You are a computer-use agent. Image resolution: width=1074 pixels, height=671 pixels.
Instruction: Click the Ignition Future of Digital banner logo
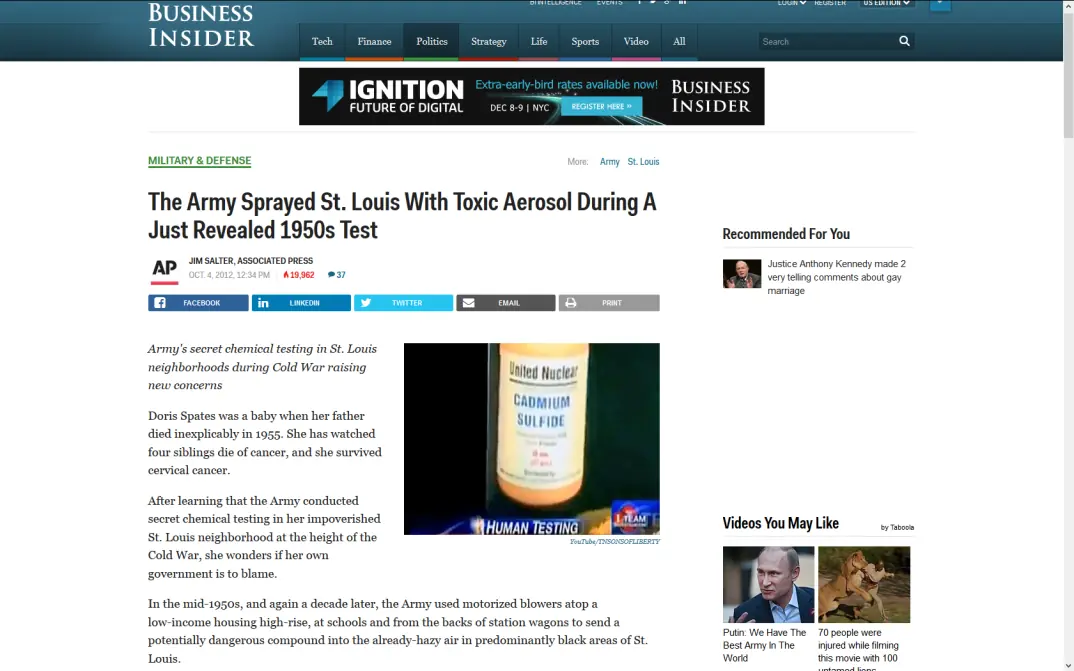click(388, 96)
